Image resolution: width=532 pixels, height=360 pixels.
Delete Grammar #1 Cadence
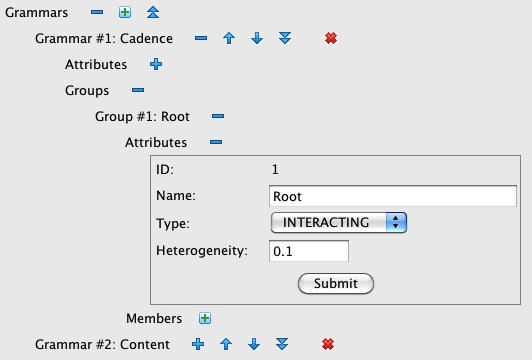tap(331, 38)
